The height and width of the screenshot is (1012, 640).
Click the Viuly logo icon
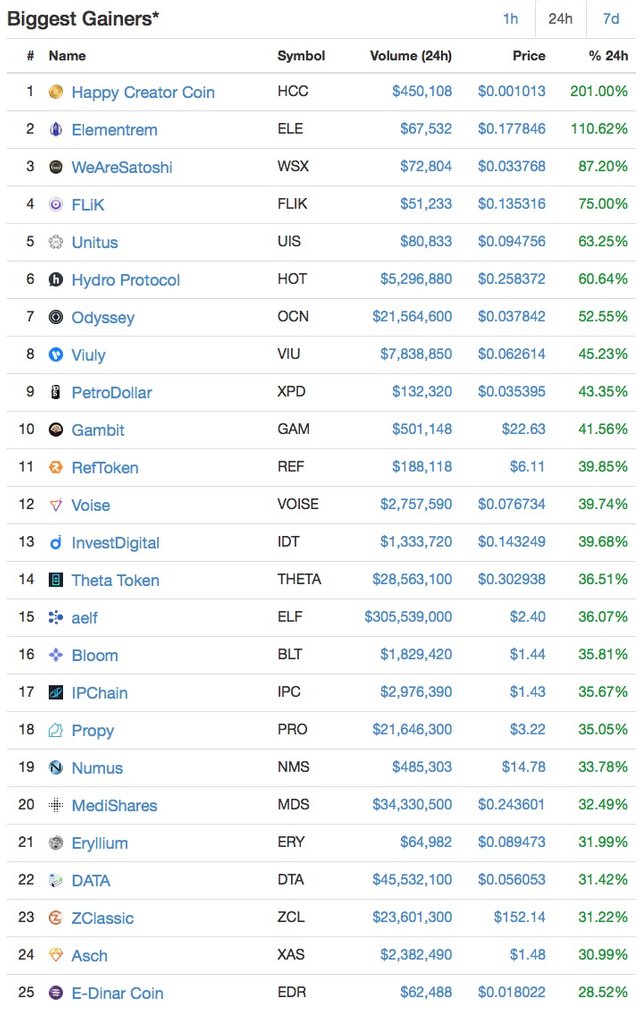[x=56, y=355]
